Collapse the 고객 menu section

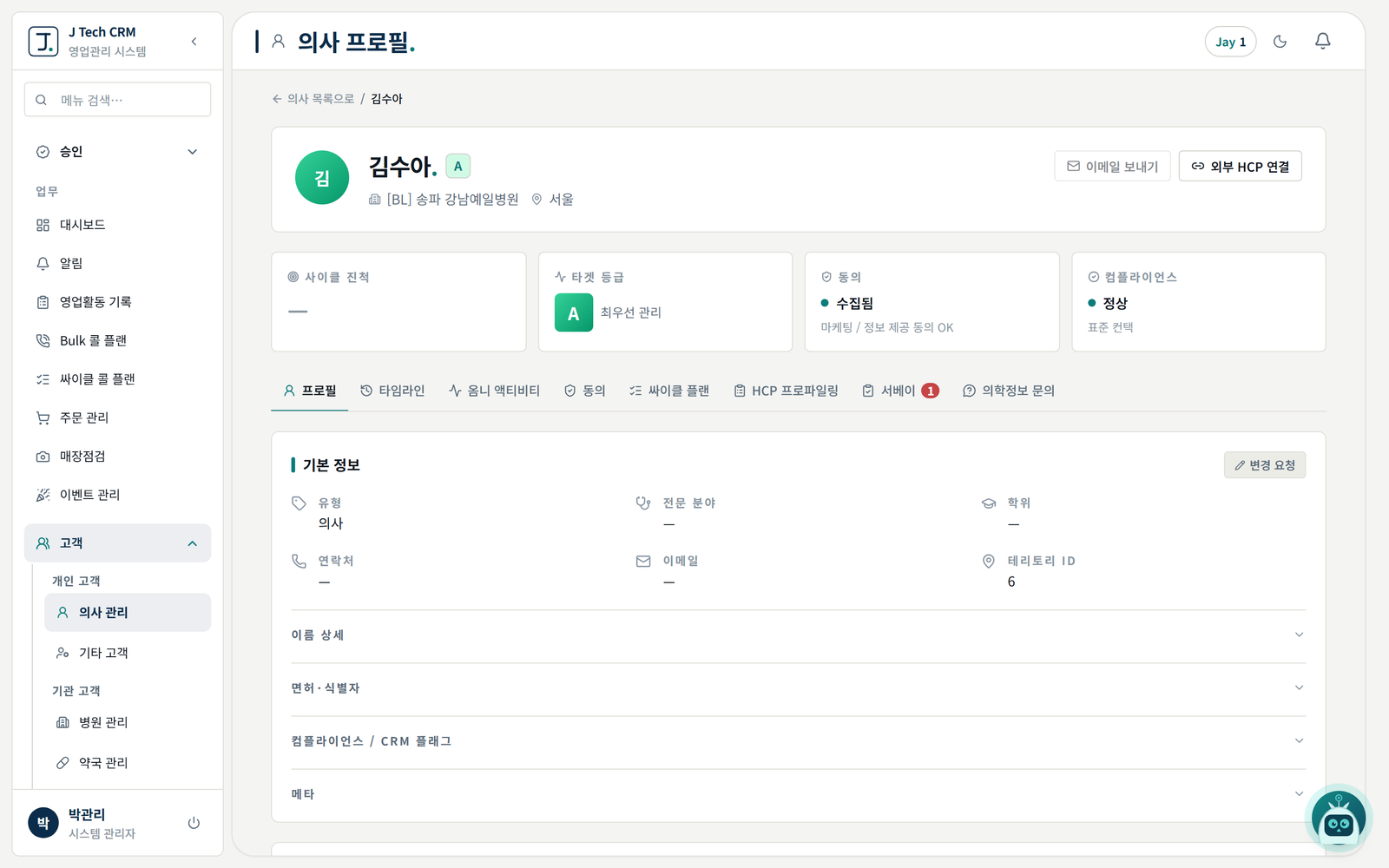point(117,543)
